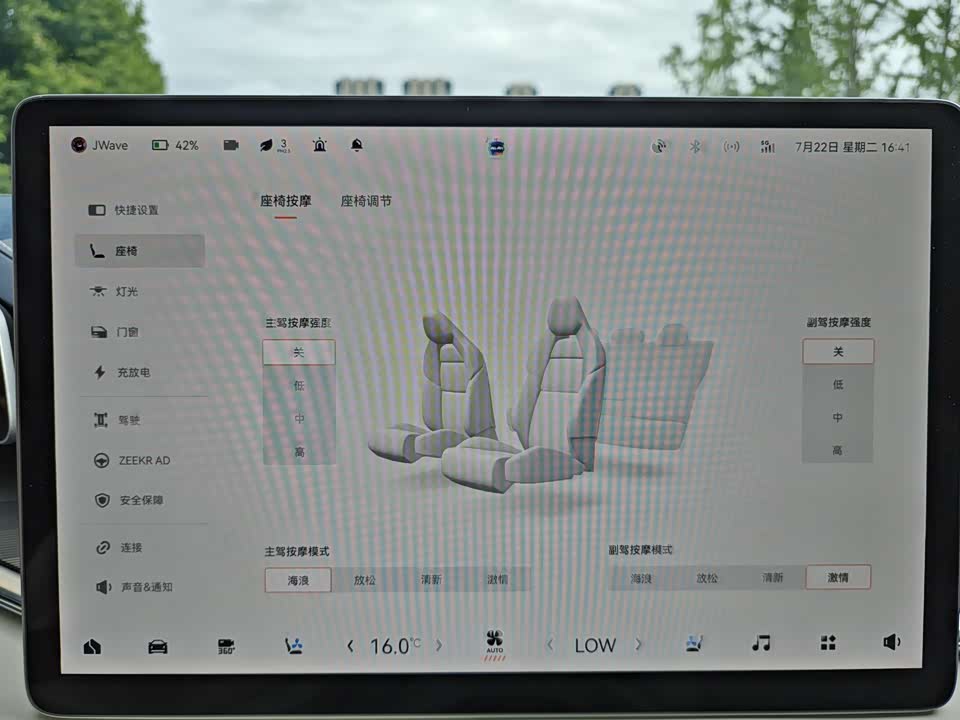Image resolution: width=960 pixels, height=720 pixels.
Task: Switch to the 座椅调节 tab
Action: click(366, 201)
